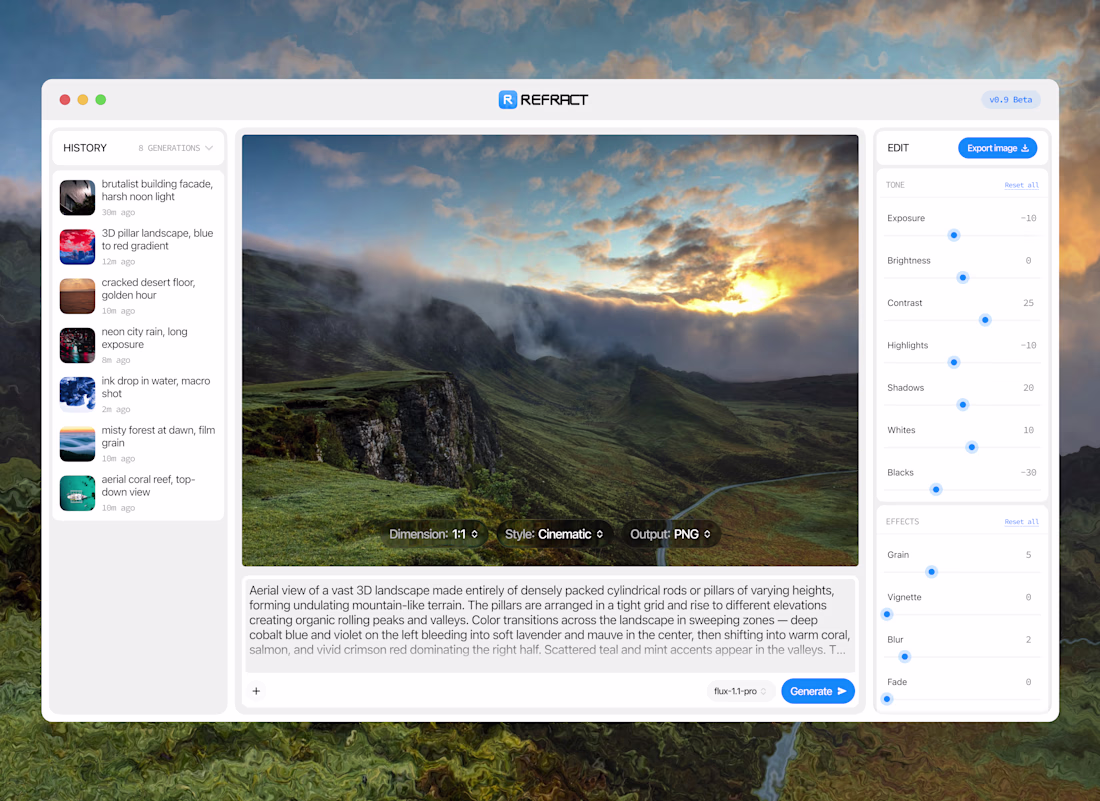
Task: Click the prompt text field
Action: pos(550,624)
